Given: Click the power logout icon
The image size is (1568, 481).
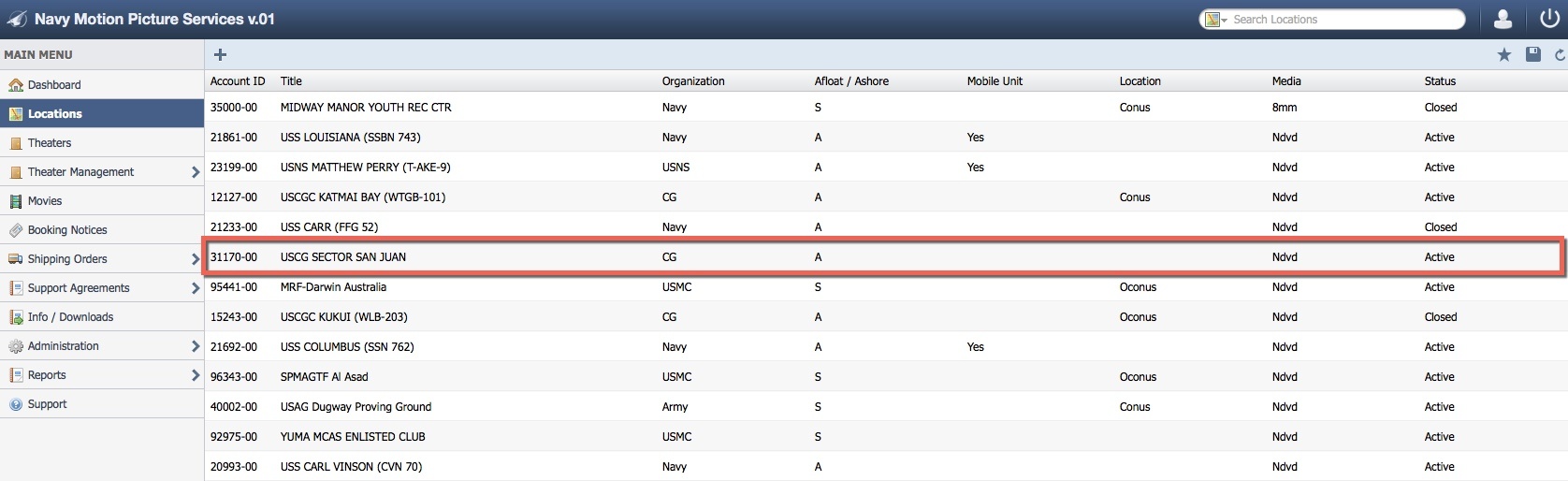Looking at the screenshot, I should [1549, 19].
